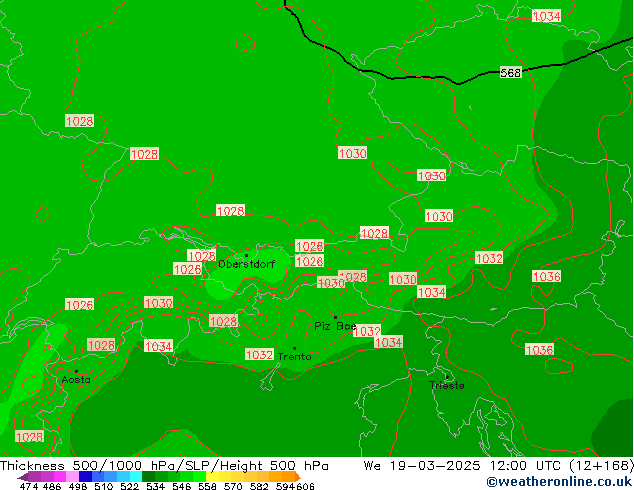Image resolution: width=634 pixels, height=490 pixels.
Task: Pick the dark blue swatch above legend value 498
Action: 85,476
